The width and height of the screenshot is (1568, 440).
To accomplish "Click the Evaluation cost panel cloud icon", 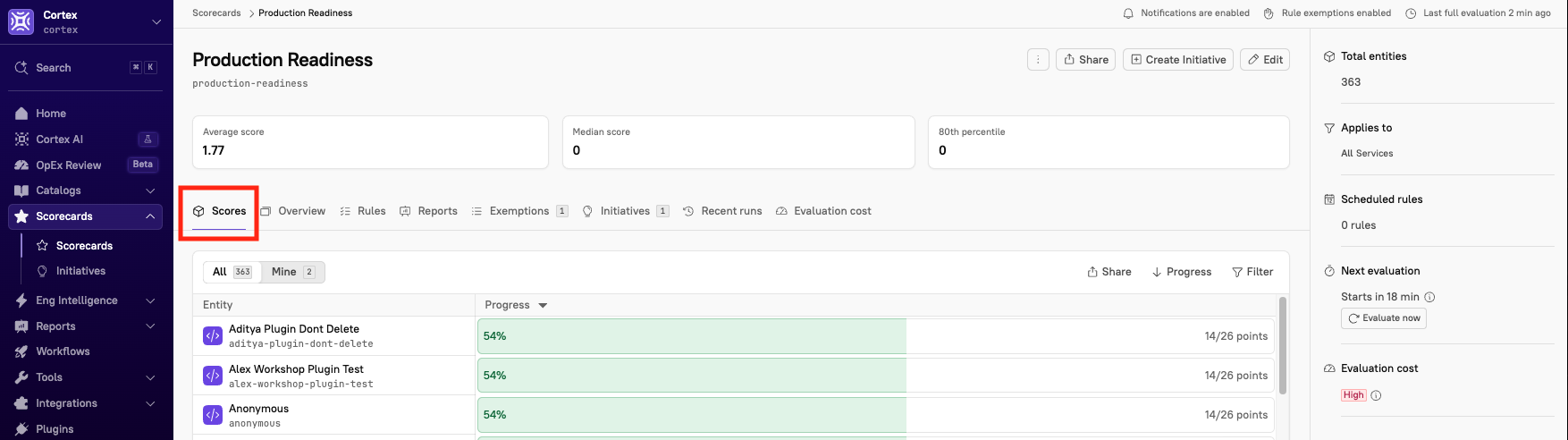I will coord(1329,368).
